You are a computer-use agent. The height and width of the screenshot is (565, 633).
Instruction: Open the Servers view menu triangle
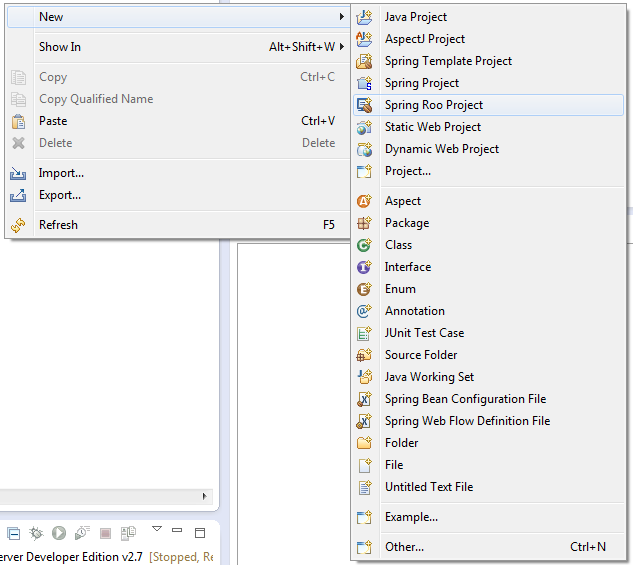(157, 529)
